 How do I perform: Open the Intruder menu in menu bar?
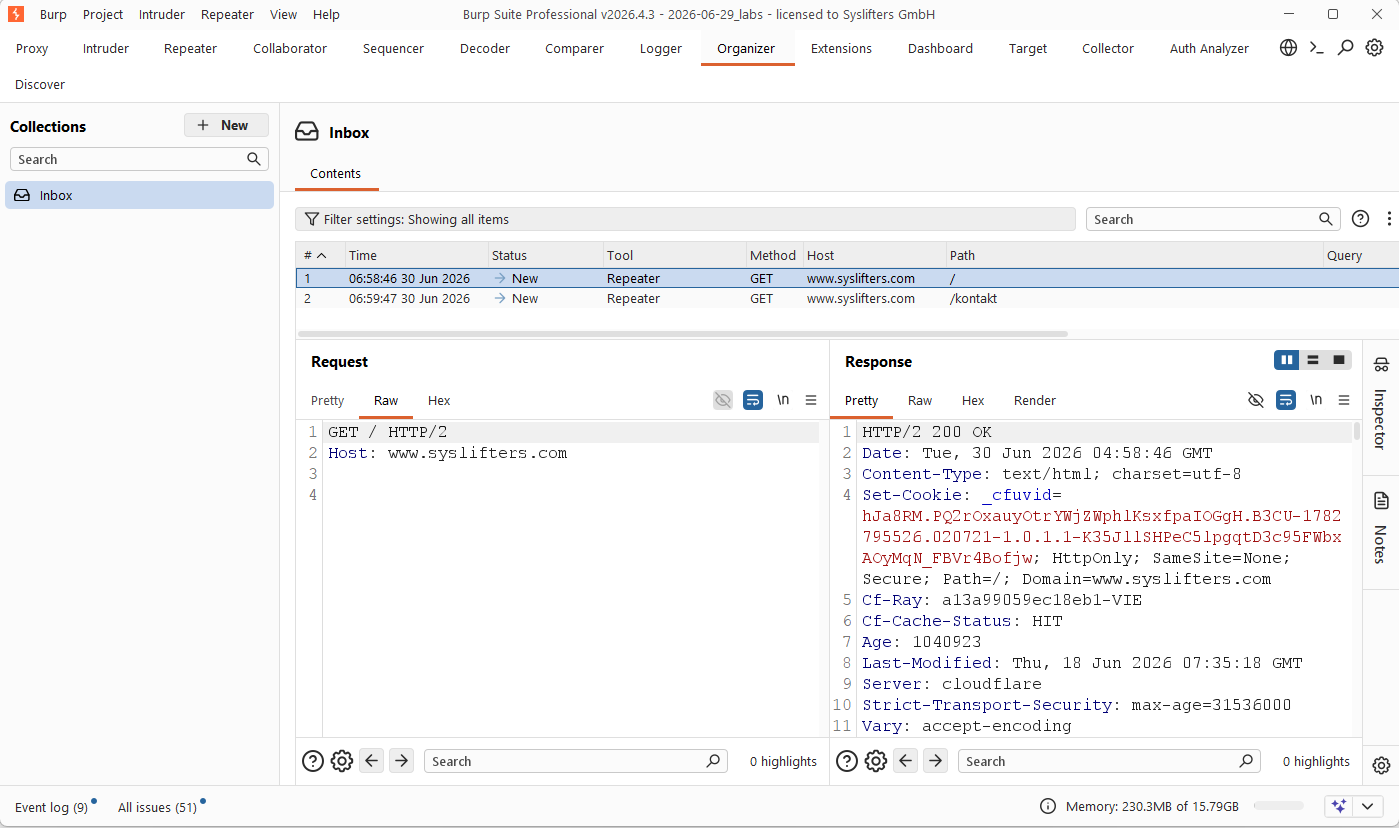[162, 14]
